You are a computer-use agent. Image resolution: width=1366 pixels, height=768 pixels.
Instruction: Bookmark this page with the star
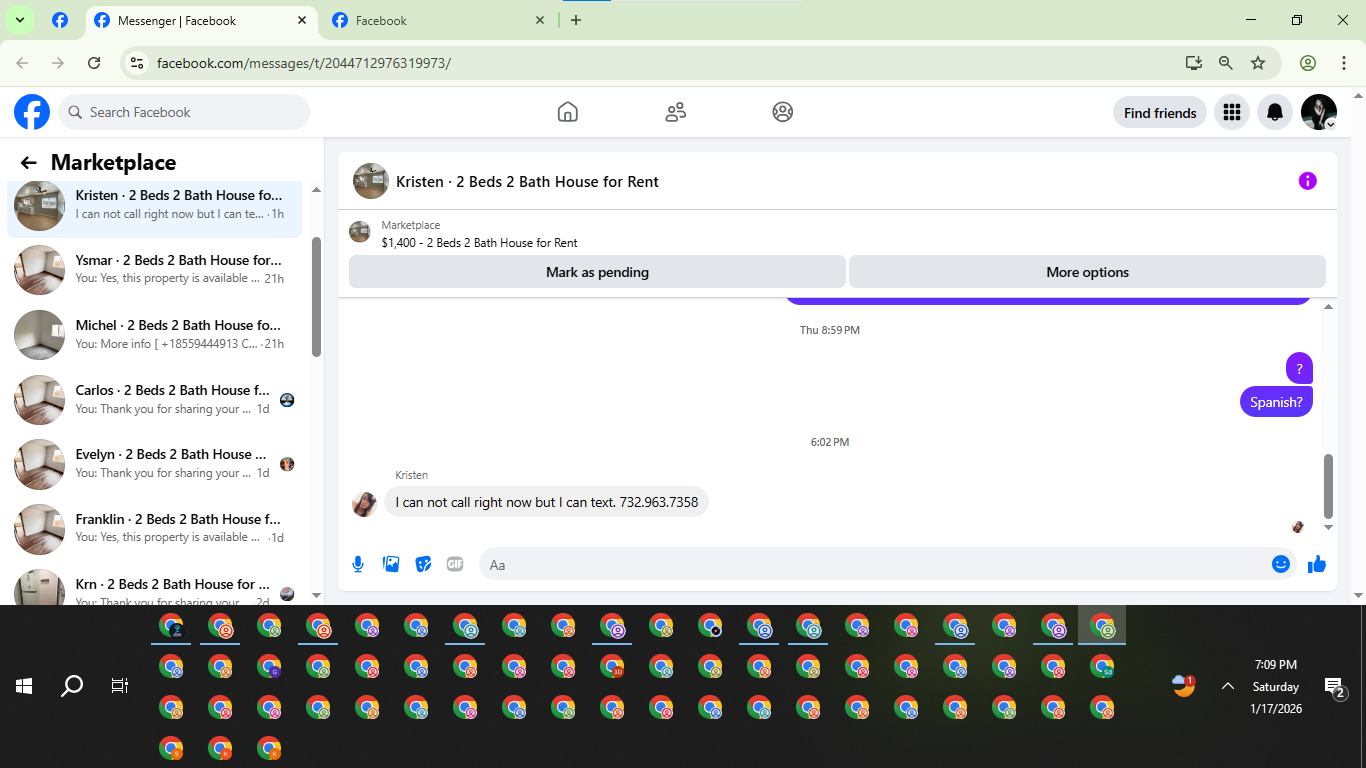pos(1258,63)
